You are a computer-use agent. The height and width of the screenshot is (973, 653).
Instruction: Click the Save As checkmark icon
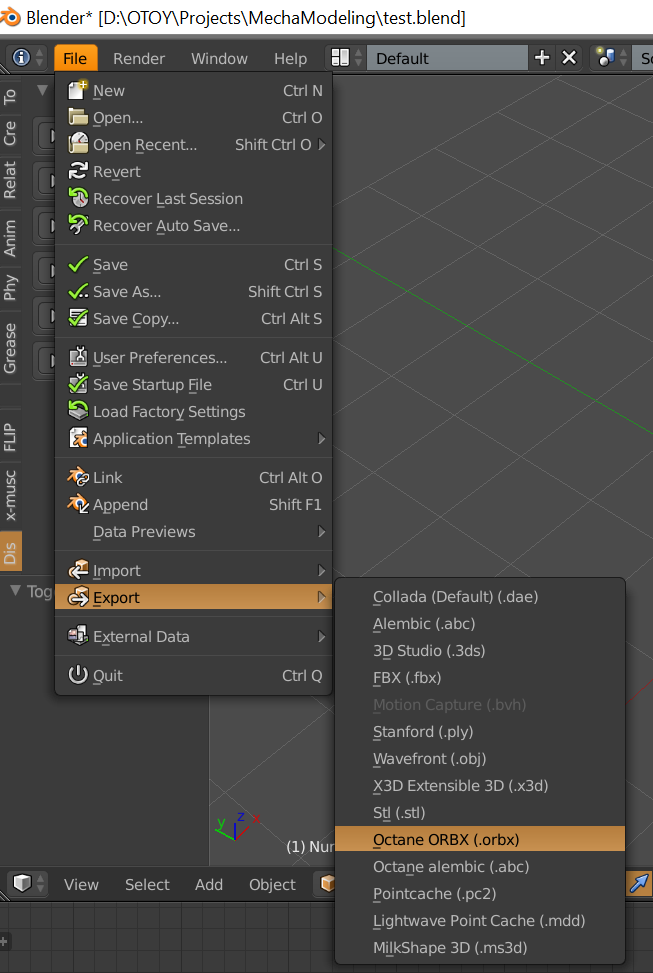point(78,292)
